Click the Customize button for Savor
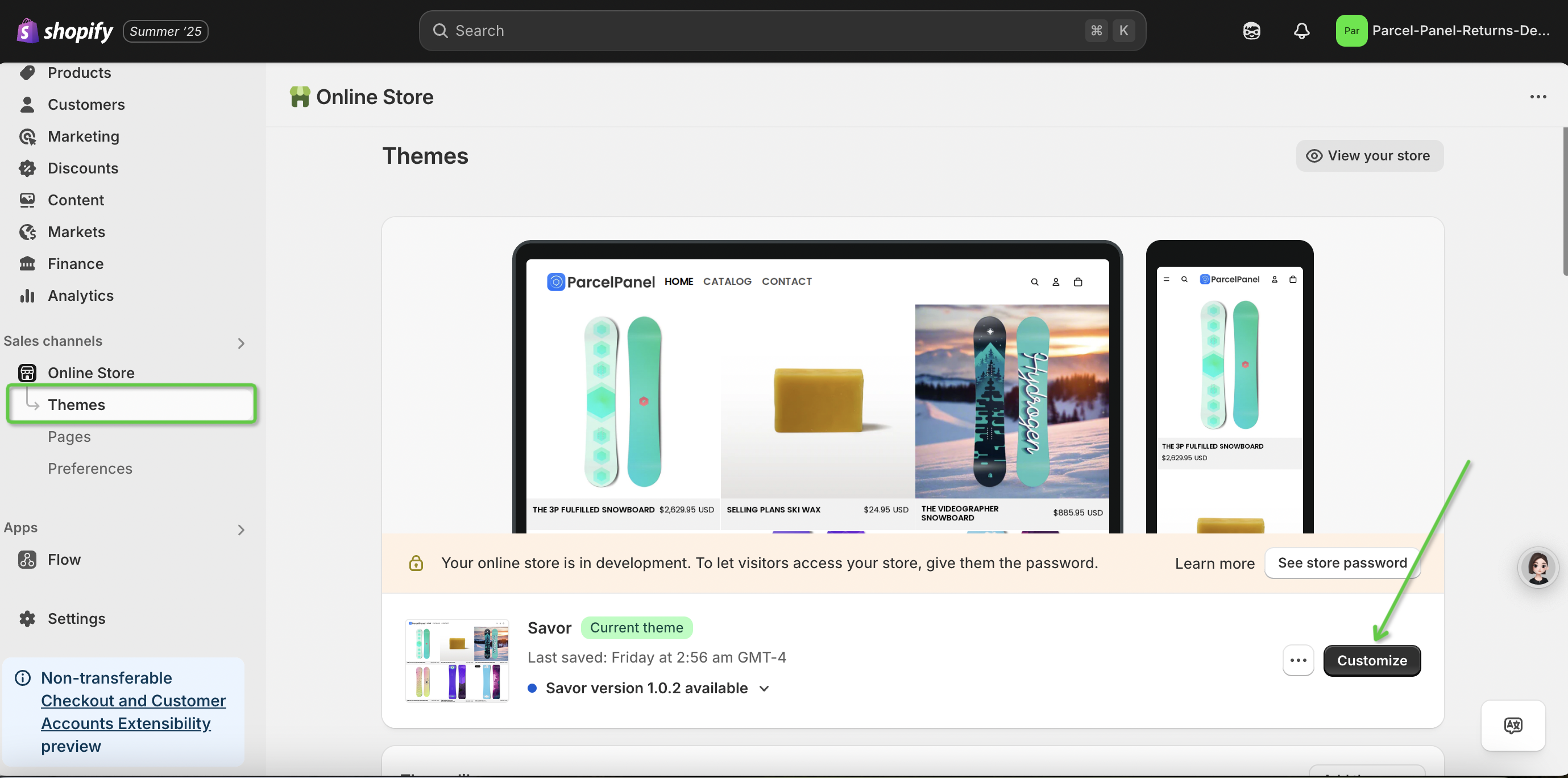Image resolution: width=1568 pixels, height=778 pixels. tap(1371, 660)
